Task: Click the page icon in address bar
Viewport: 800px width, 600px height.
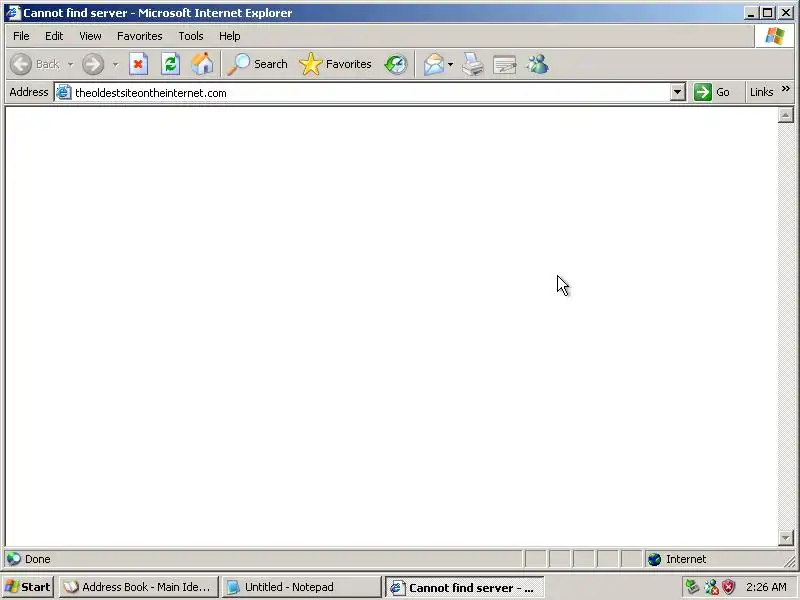Action: (63, 92)
